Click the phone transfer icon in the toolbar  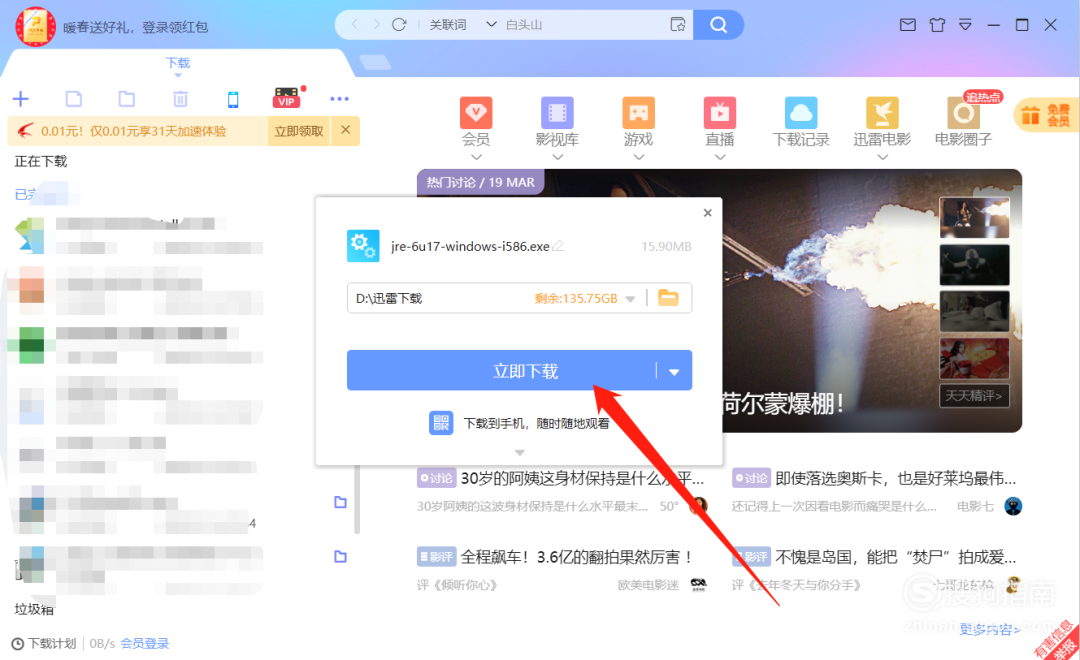pyautogui.click(x=233, y=99)
